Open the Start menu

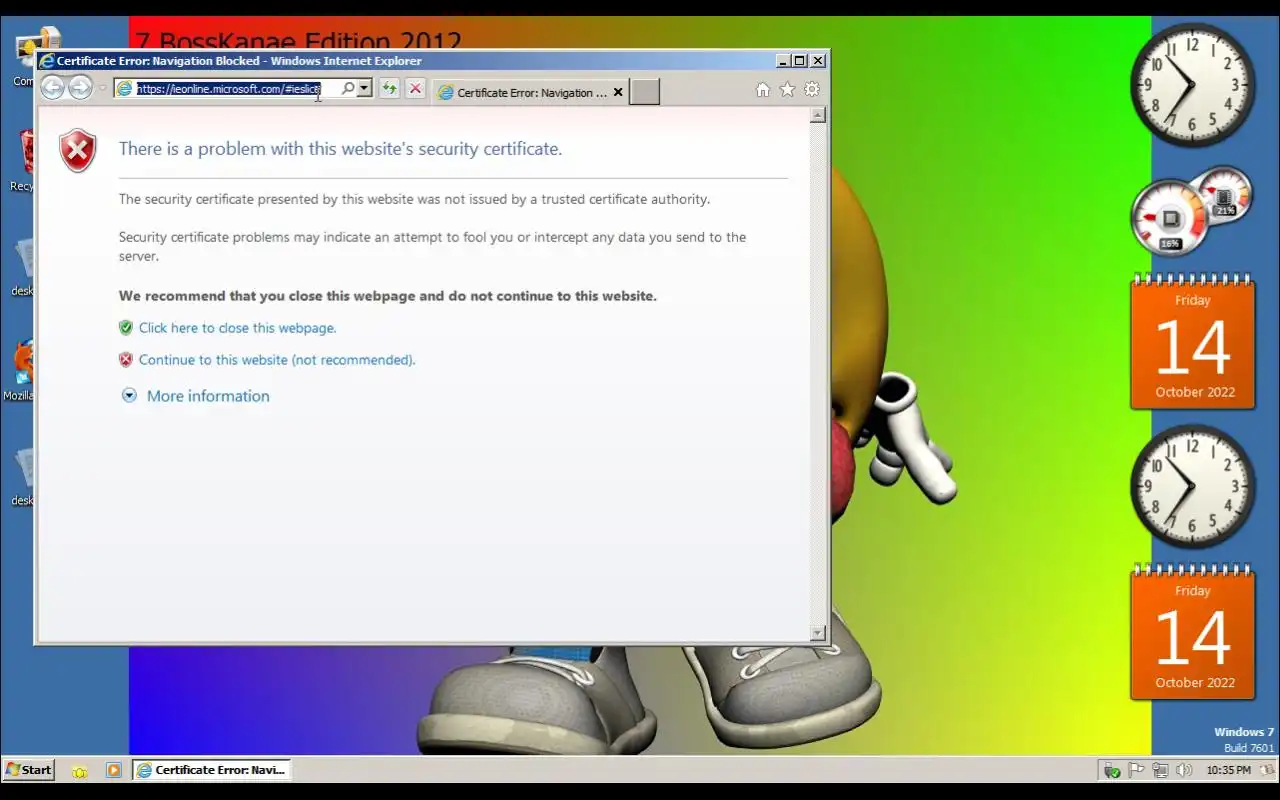coord(28,770)
